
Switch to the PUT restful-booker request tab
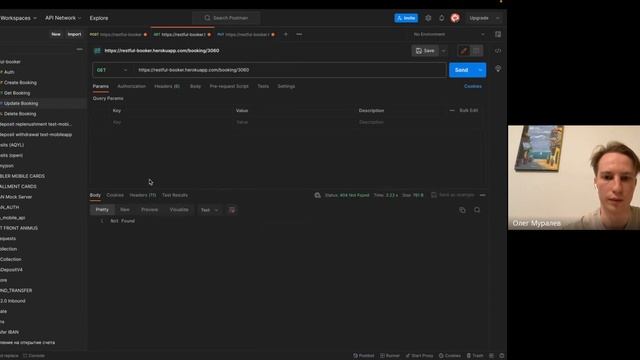(x=246, y=34)
